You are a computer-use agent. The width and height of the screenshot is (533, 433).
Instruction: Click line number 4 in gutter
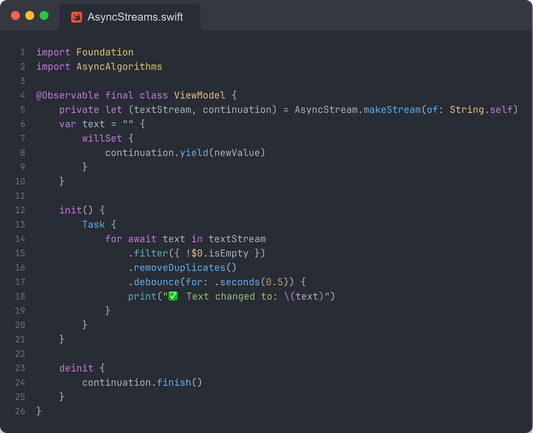pyautogui.click(x=22, y=96)
